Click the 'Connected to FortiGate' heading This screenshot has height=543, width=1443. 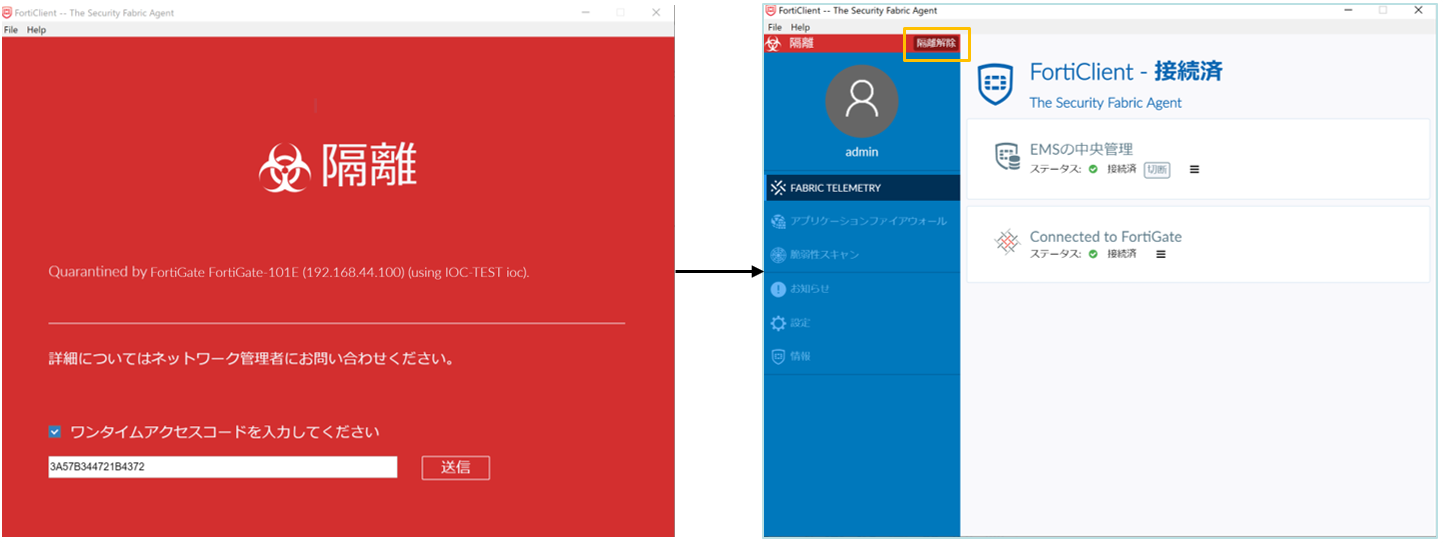(x=1106, y=237)
